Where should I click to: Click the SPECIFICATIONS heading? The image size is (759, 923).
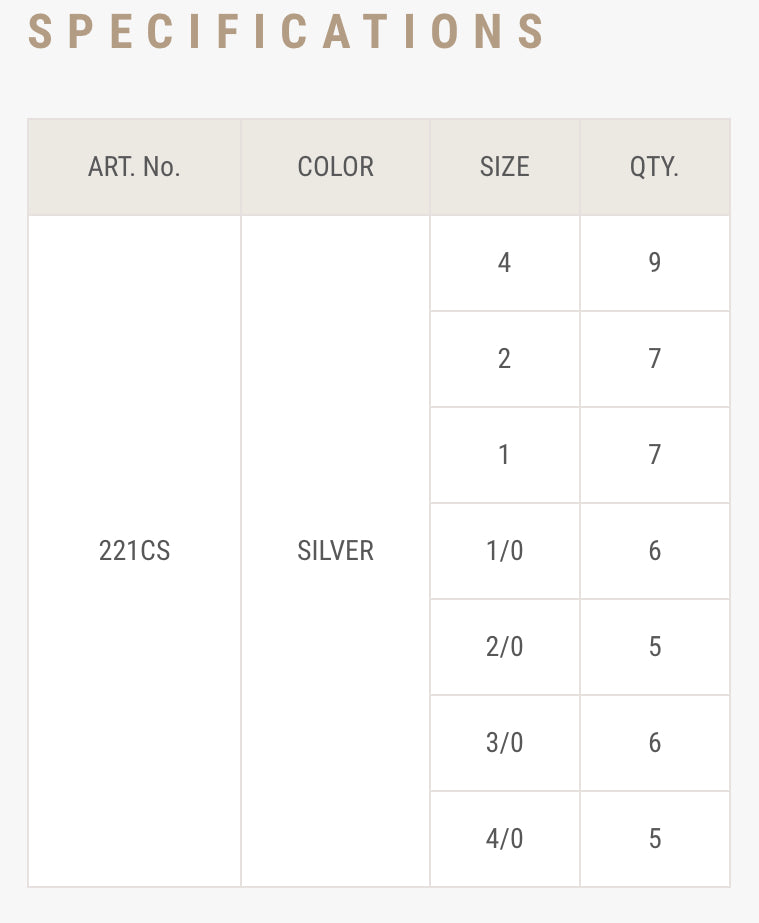[287, 32]
